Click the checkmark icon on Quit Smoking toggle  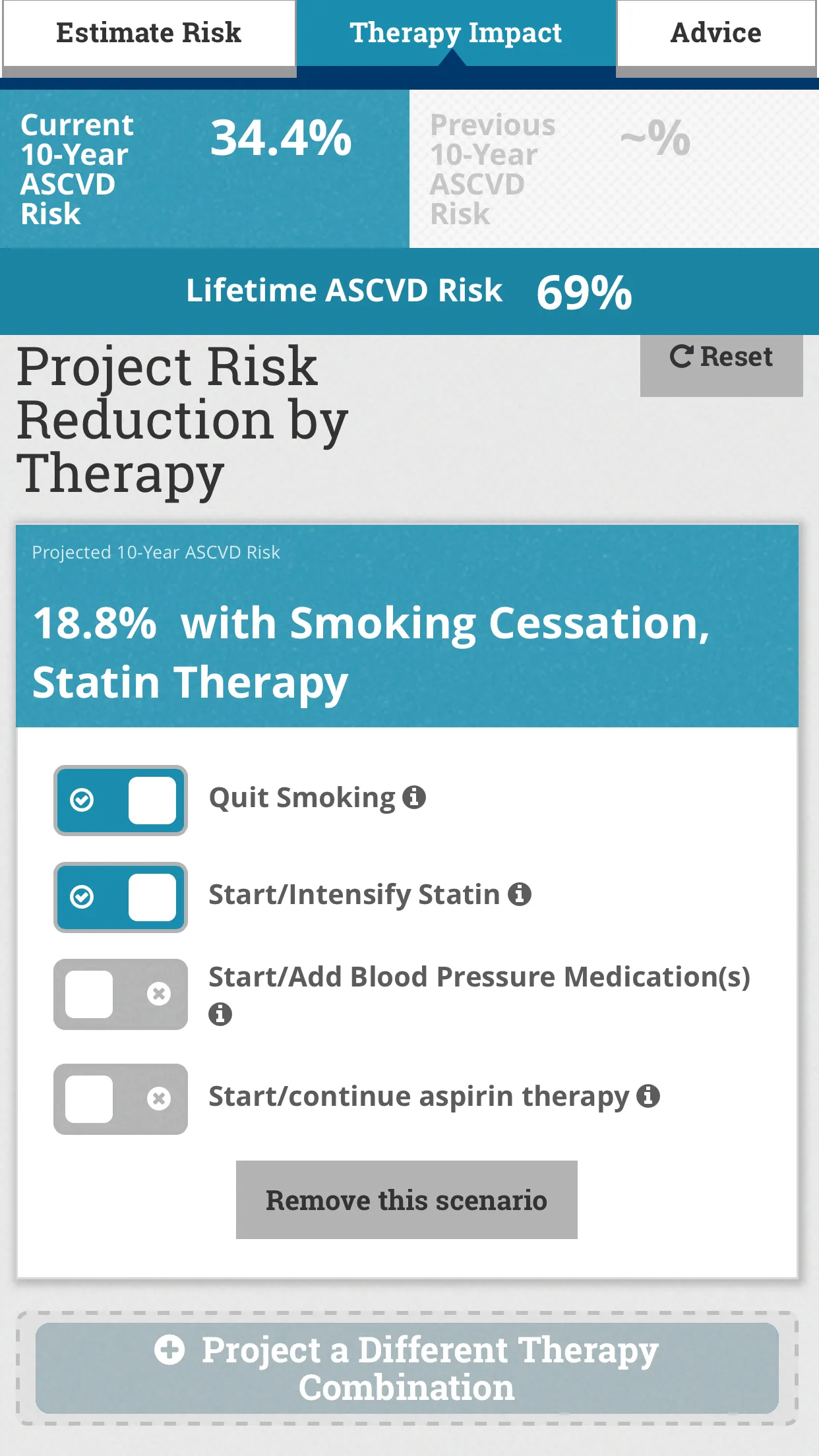point(82,799)
